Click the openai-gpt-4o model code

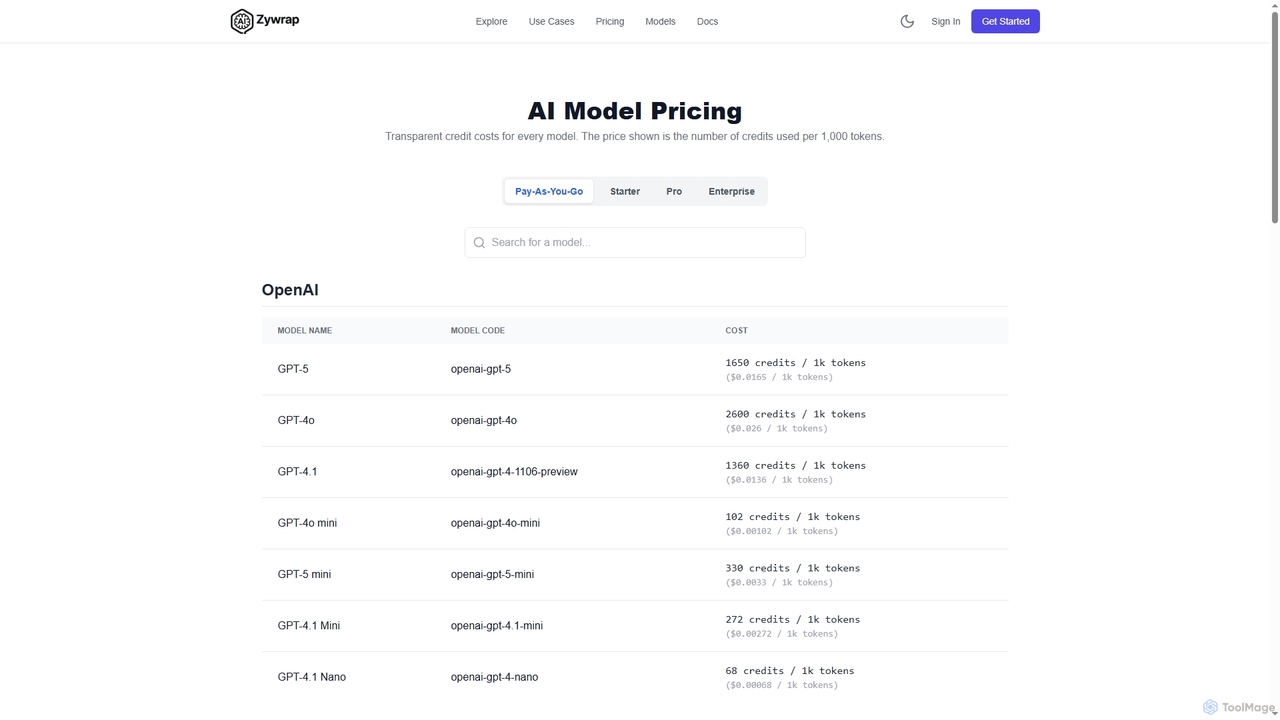coord(484,420)
